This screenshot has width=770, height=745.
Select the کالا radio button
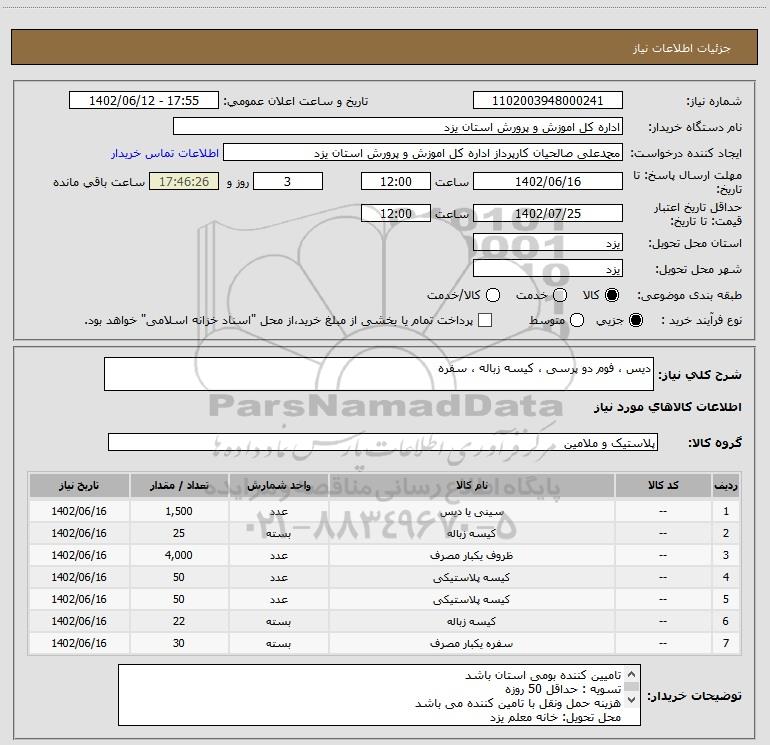[612, 295]
